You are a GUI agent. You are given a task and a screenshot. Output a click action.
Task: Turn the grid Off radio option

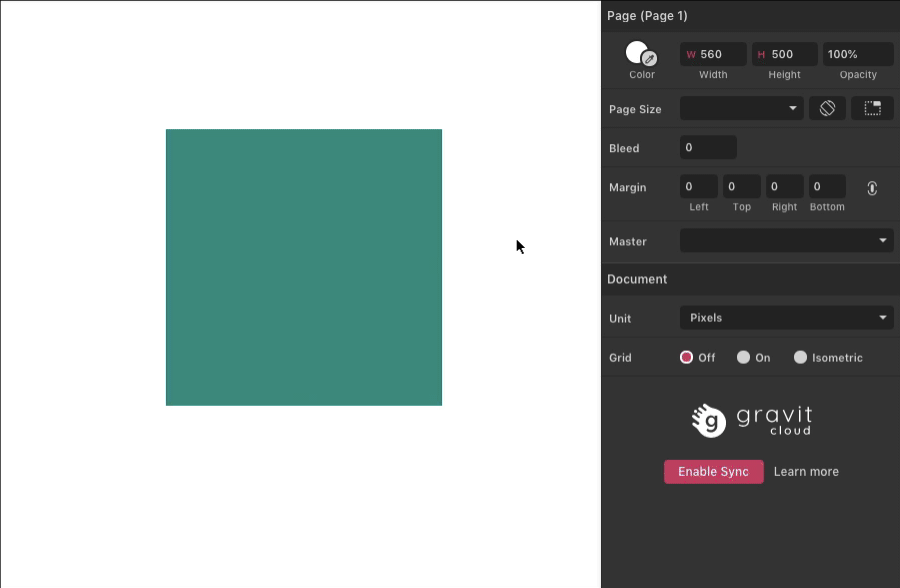pyautogui.click(x=687, y=357)
